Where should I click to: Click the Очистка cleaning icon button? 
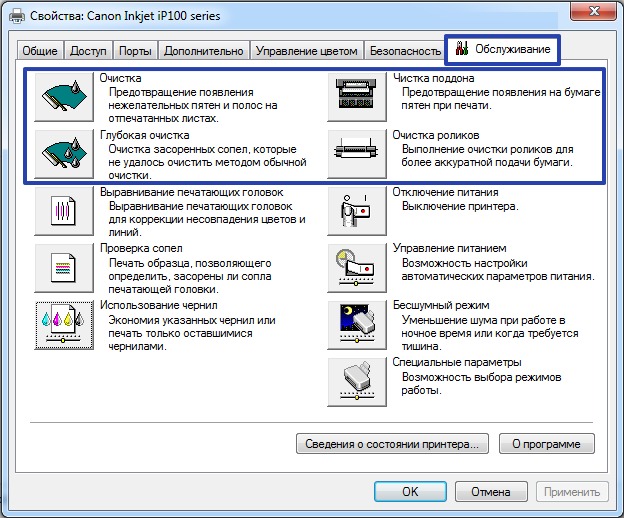[64, 97]
